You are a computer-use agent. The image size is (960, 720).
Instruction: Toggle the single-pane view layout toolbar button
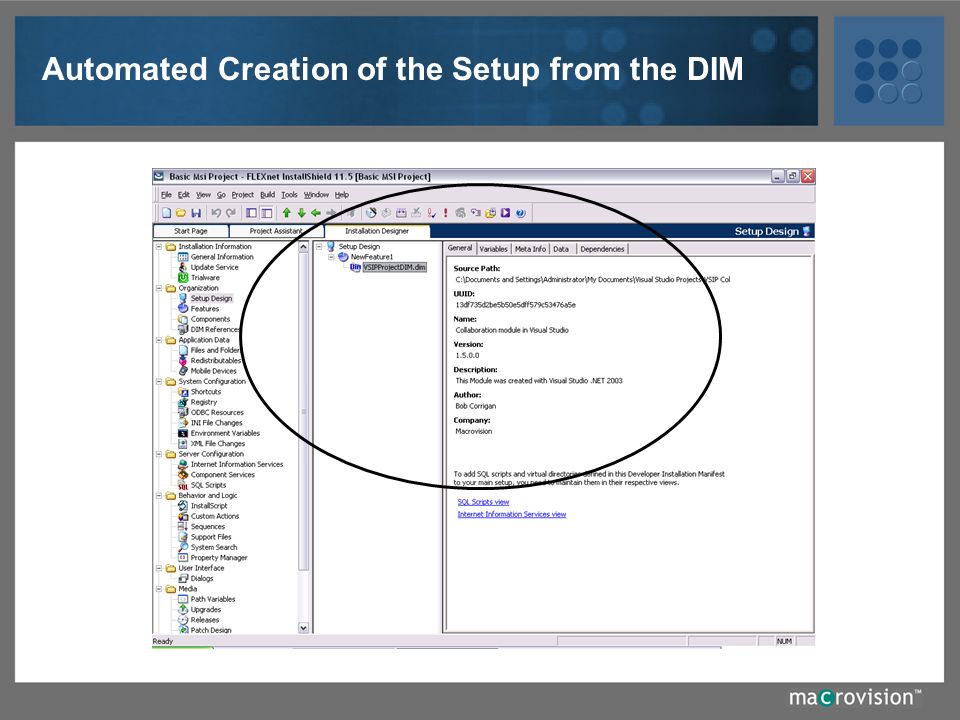(252, 213)
